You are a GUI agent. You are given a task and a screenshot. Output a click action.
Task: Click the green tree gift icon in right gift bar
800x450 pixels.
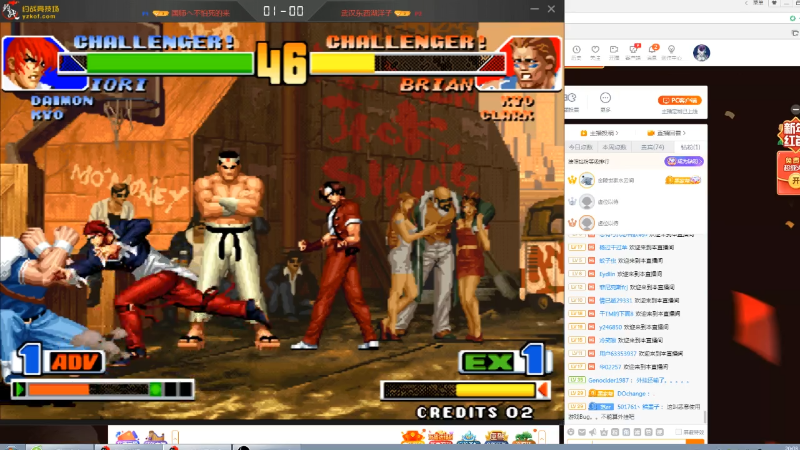tap(523, 437)
